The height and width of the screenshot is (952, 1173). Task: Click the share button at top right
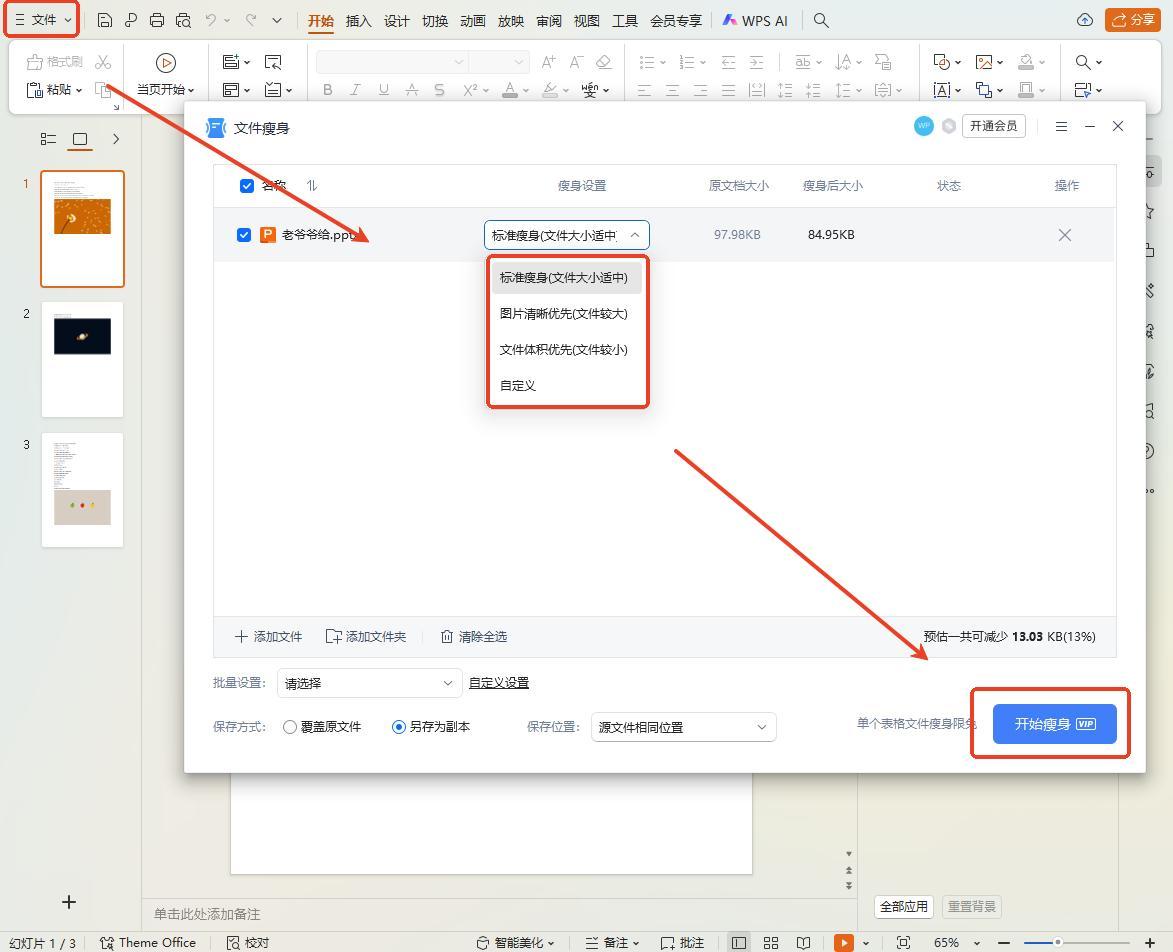pyautogui.click(x=1132, y=20)
